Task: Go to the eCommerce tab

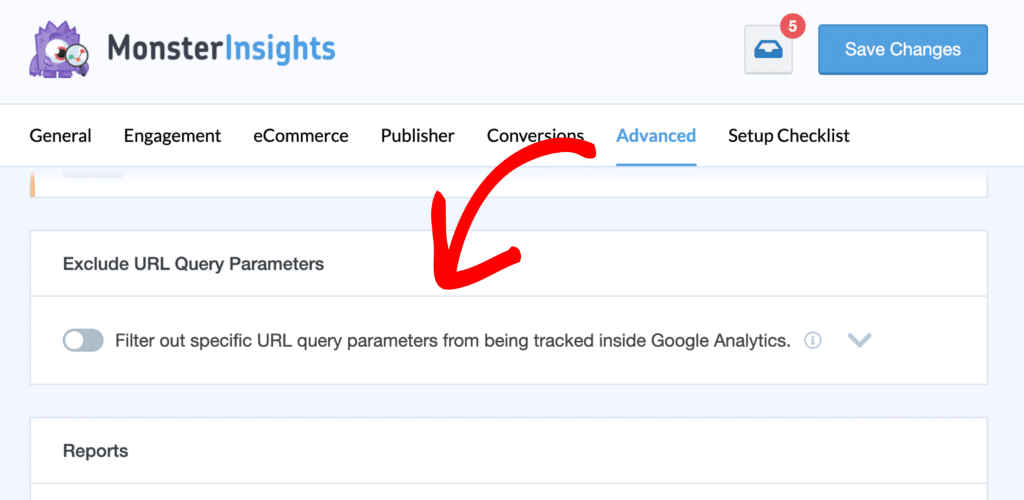Action: click(x=300, y=136)
